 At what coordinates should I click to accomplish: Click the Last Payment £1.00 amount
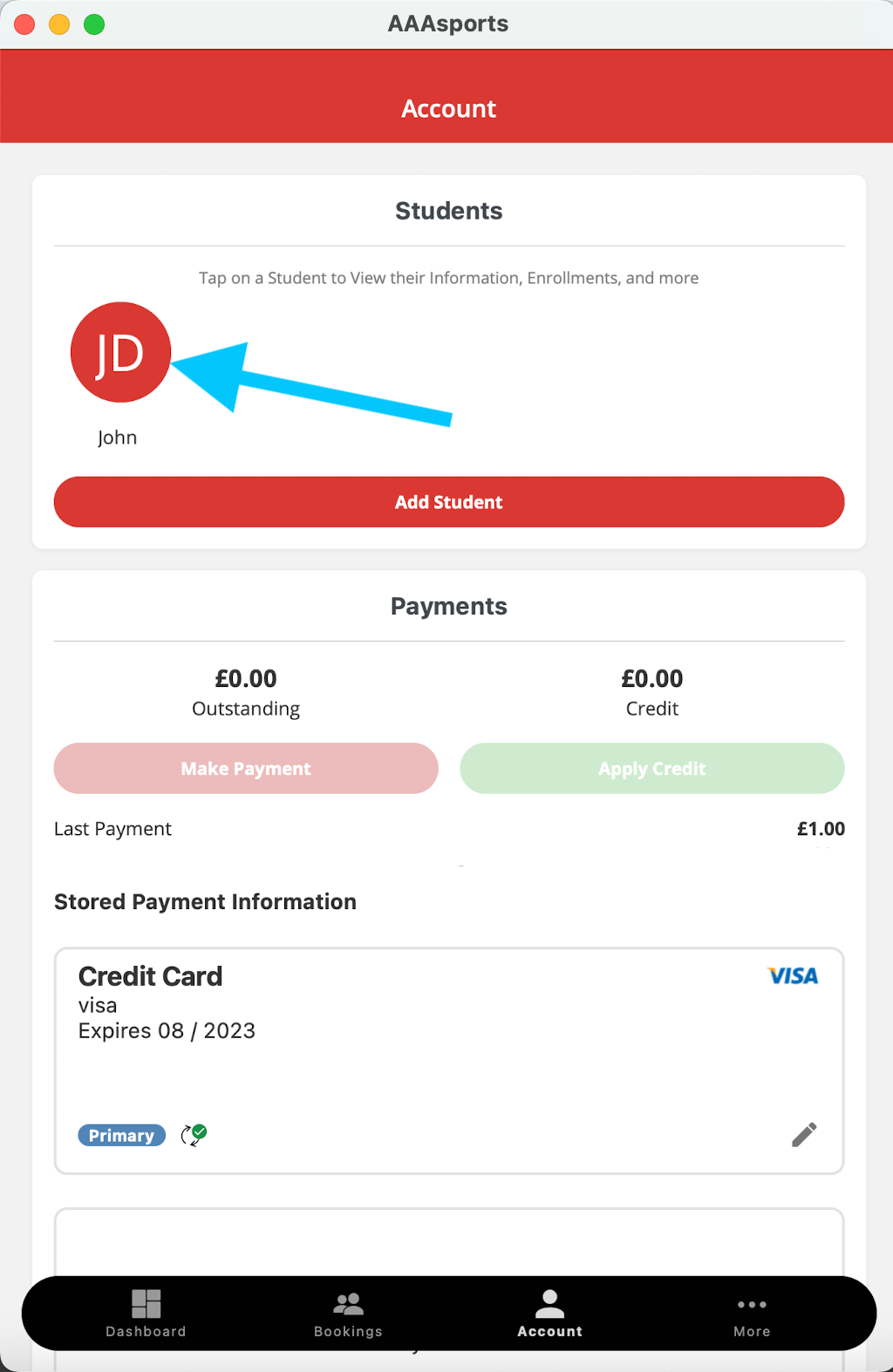[821, 829]
